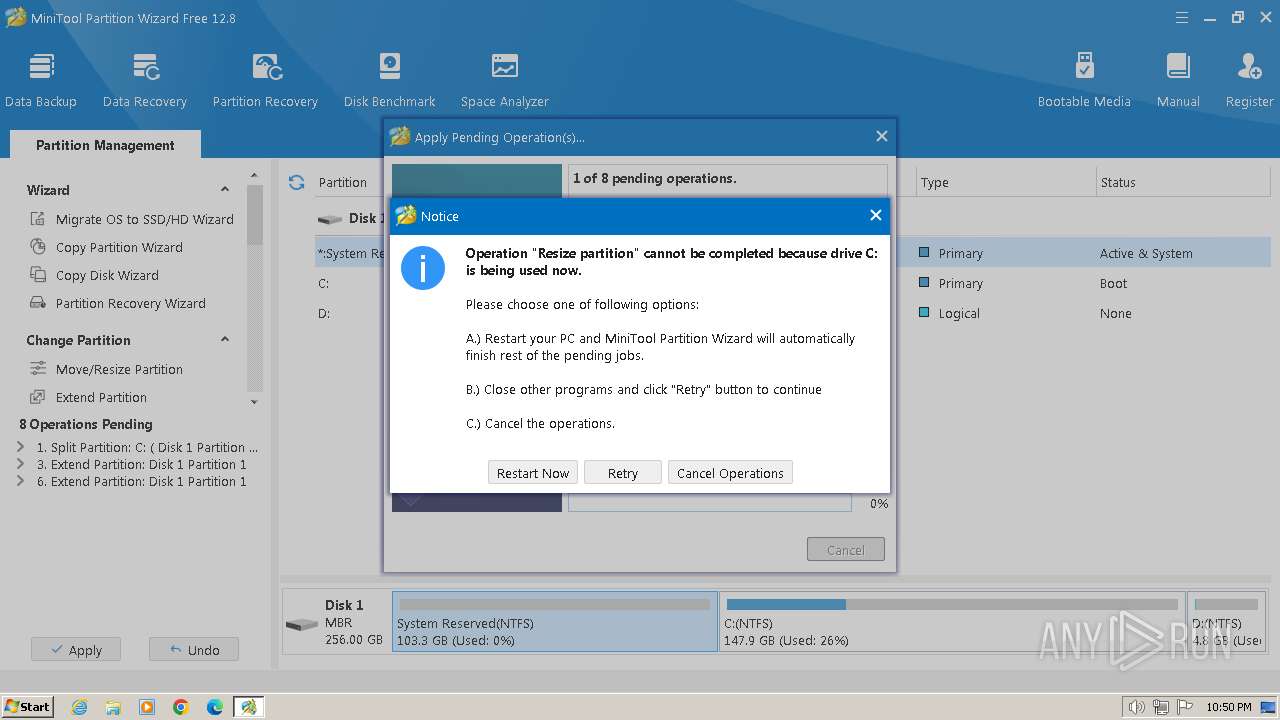Viewport: 1280px width, 720px height.
Task: Start the Disk Benchmark tool
Action: 390,81
